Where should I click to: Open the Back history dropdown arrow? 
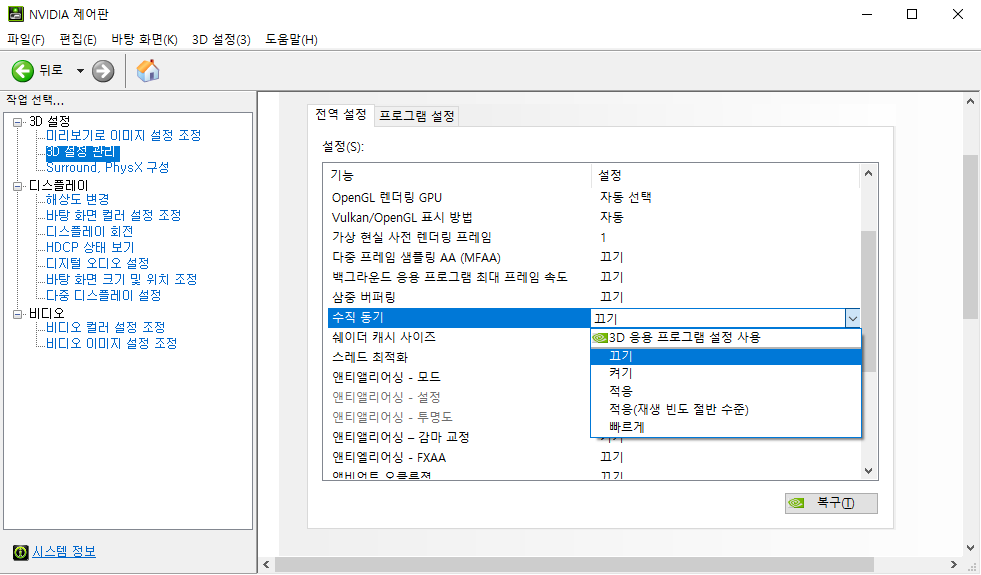tap(80, 71)
